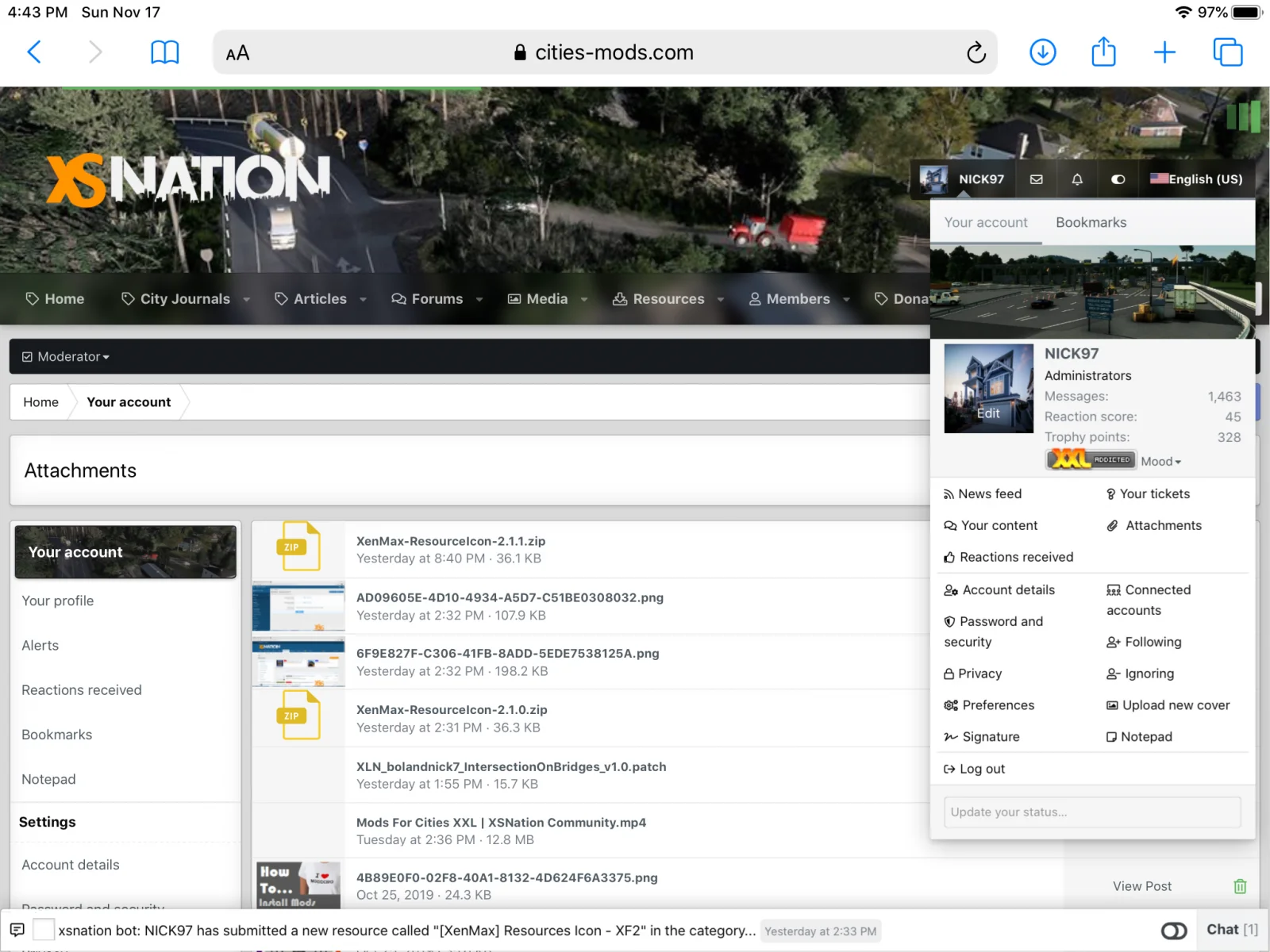Open Home in the navigation bar
Image resolution: width=1270 pixels, height=952 pixels.
[x=55, y=299]
